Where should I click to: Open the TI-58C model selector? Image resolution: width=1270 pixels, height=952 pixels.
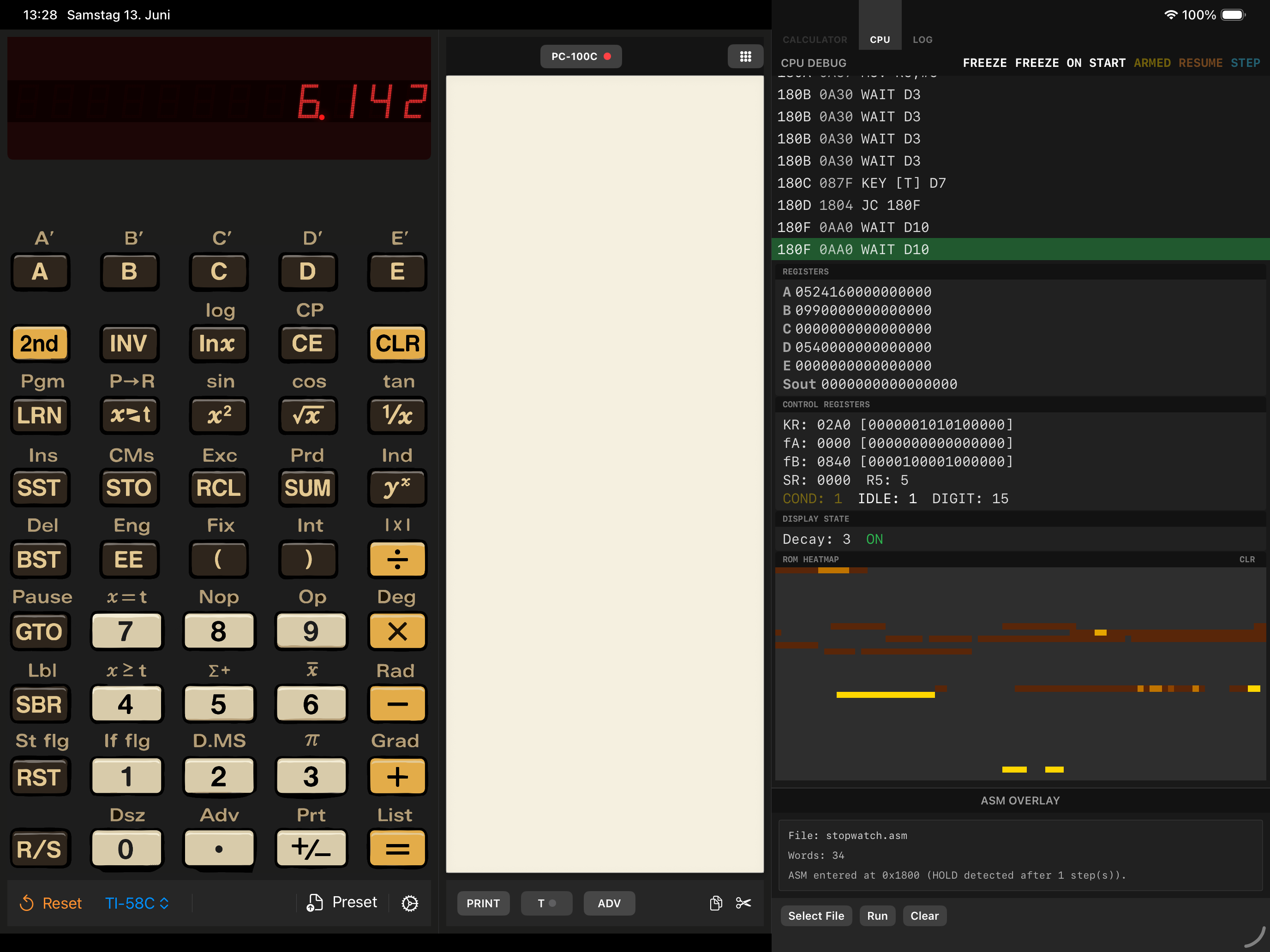(137, 903)
